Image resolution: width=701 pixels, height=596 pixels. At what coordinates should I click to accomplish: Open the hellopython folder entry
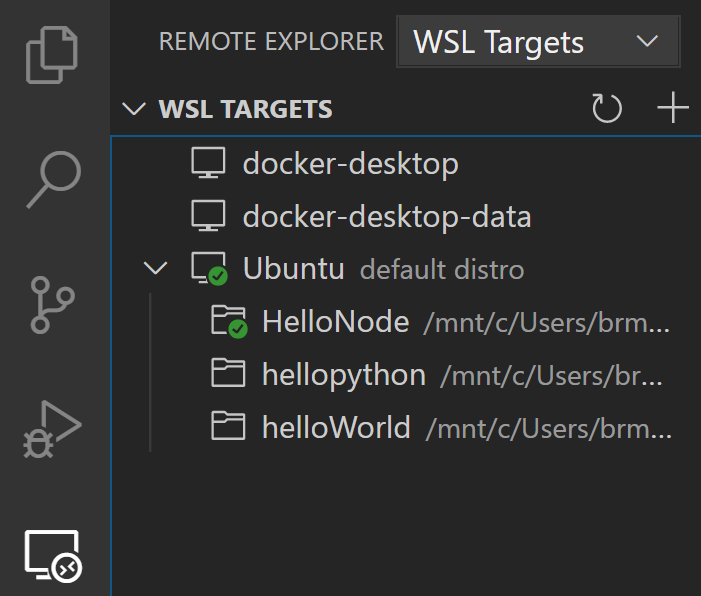point(343,375)
